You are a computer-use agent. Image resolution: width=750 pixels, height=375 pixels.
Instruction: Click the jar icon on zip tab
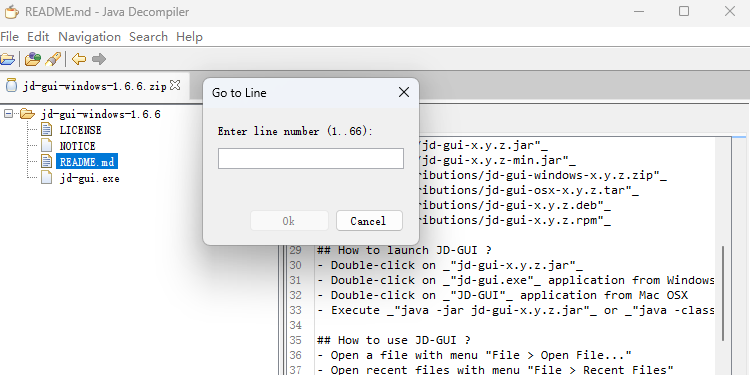tap(11, 86)
